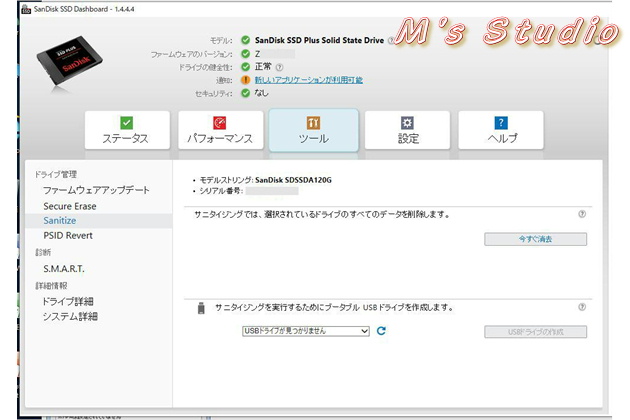
Task: Click the orange notification warning icon
Action: click(245, 80)
